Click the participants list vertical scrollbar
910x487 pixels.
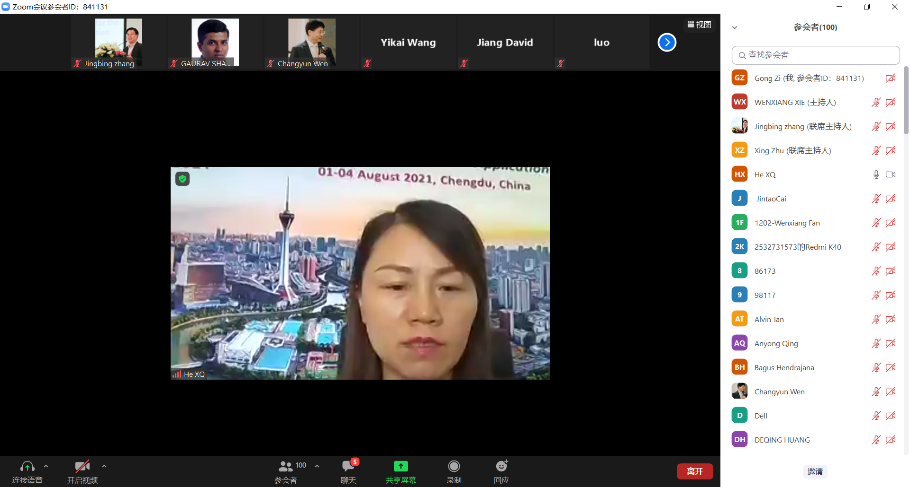point(906,100)
